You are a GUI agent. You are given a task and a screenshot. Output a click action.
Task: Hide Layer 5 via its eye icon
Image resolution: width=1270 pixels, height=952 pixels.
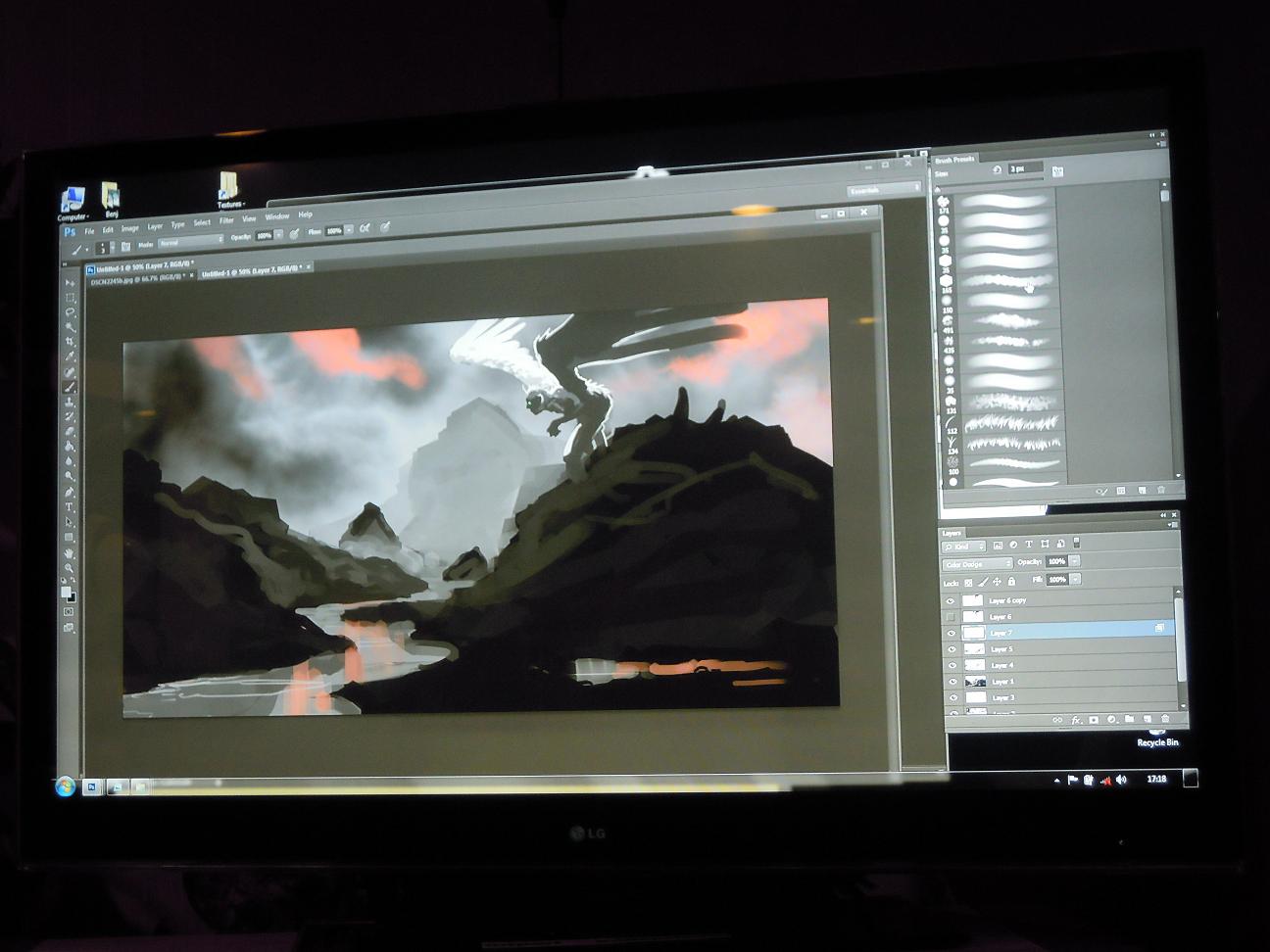[x=951, y=649]
